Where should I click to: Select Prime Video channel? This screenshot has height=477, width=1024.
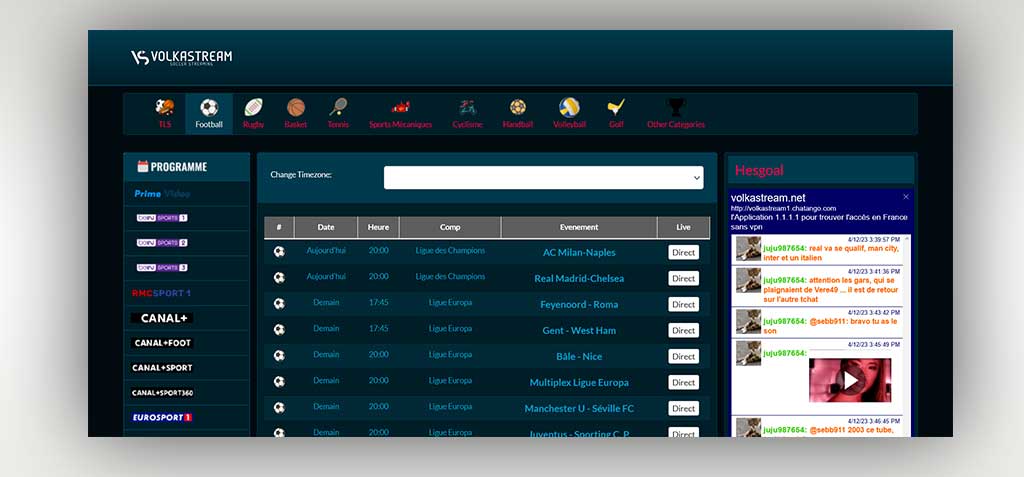coord(162,193)
